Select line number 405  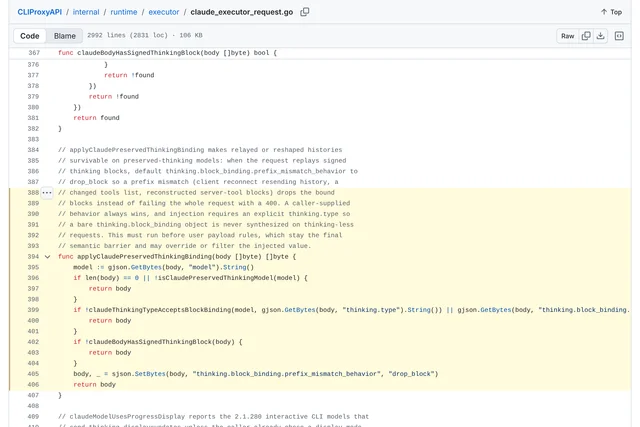coord(33,374)
